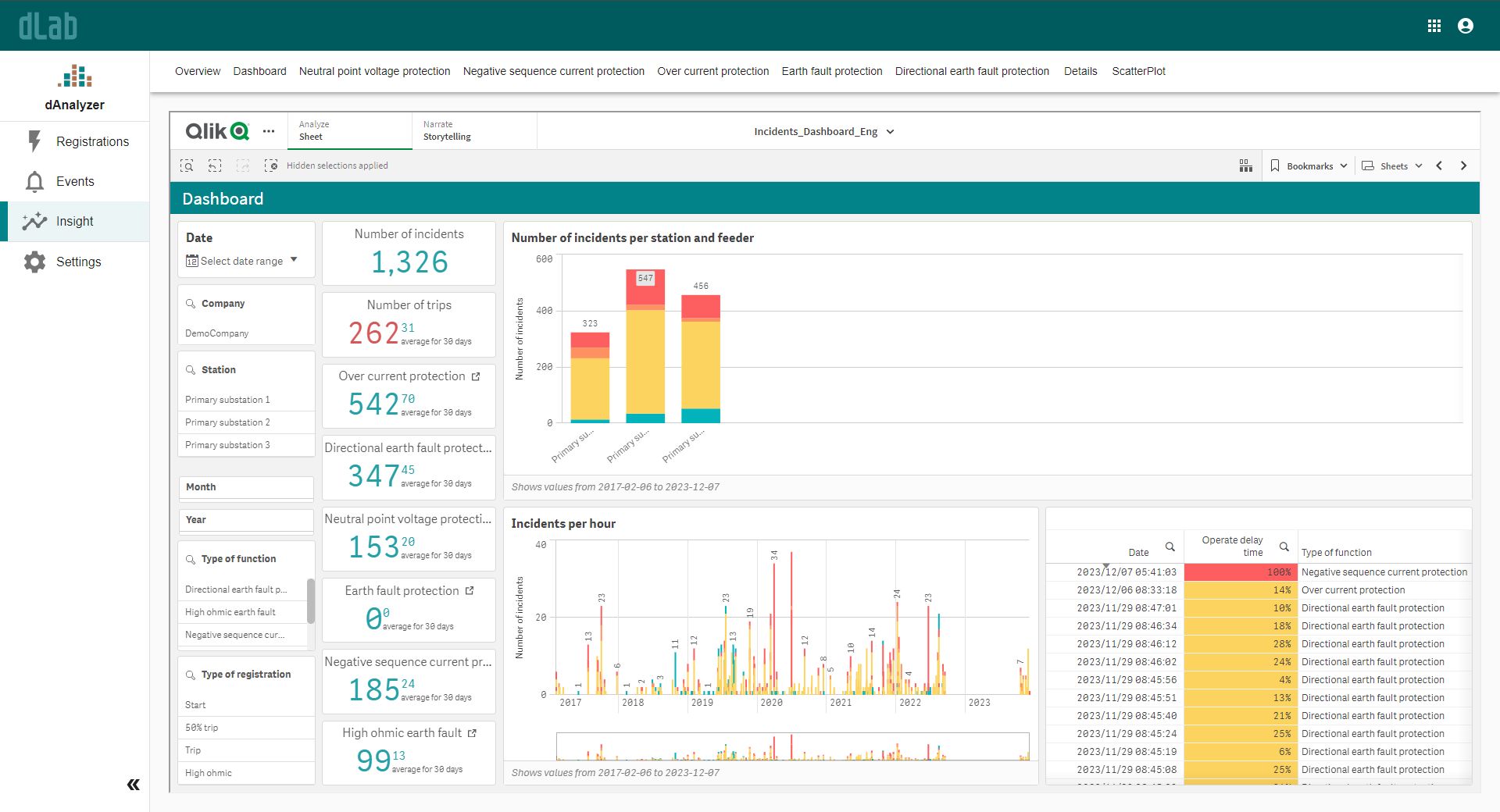Select Trip under Type of registration
Screen dimensions: 1500x812
pyautogui.click(x=191, y=750)
